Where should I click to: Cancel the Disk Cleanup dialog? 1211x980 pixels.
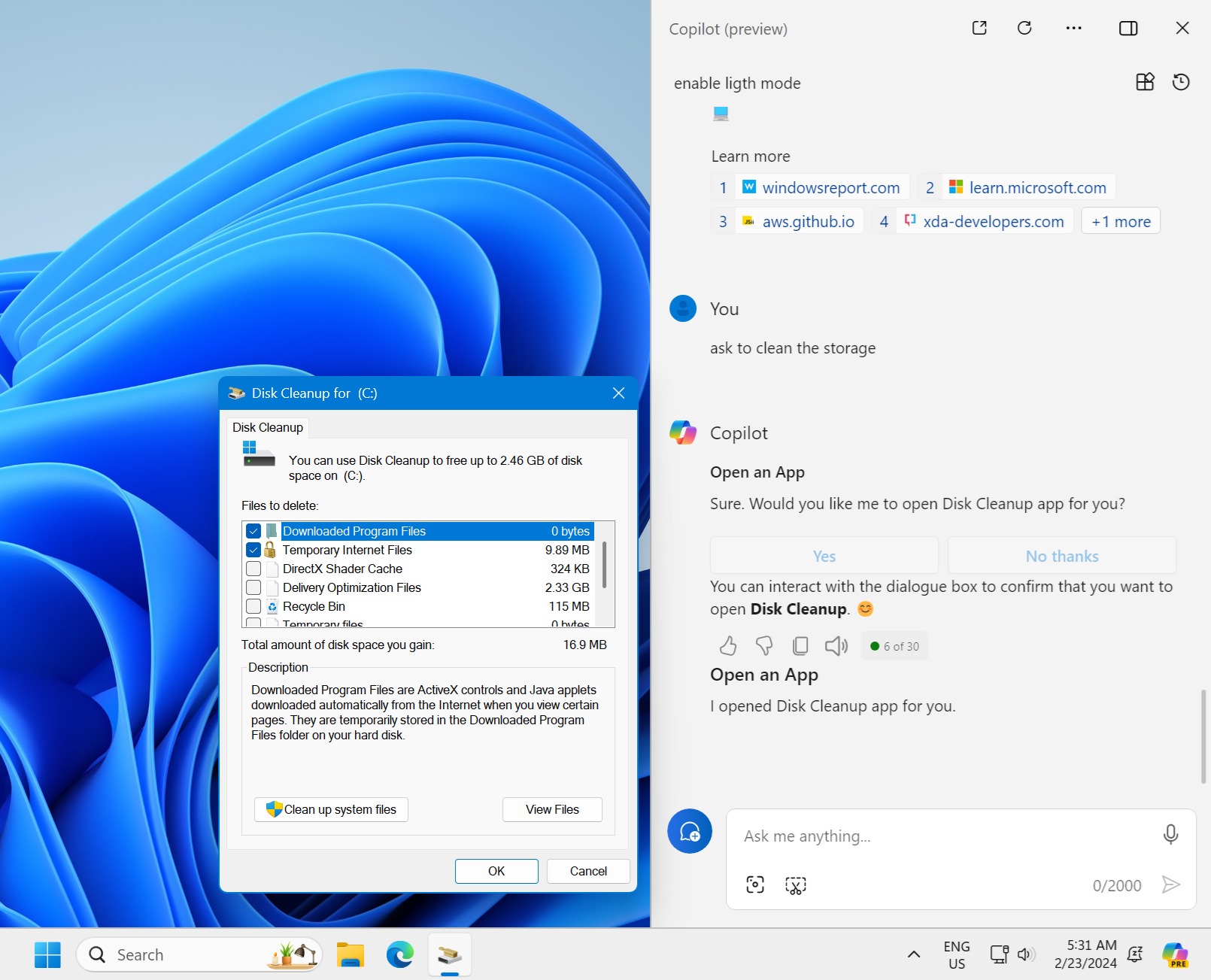[x=588, y=871]
